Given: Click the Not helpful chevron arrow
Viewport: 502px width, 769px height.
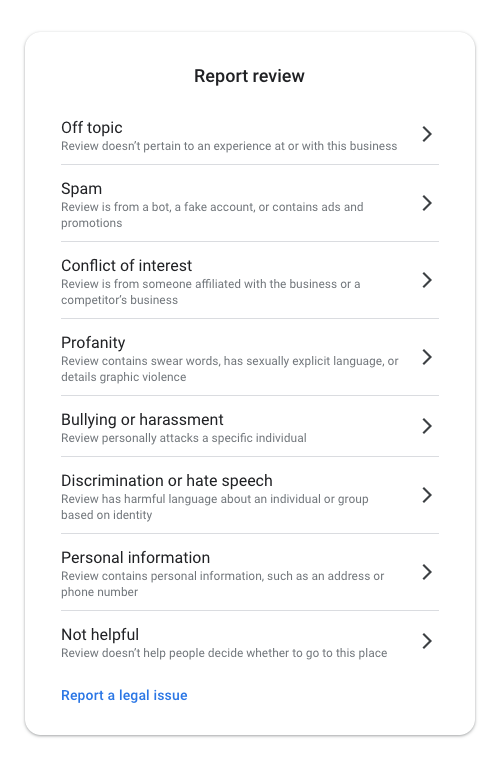Looking at the screenshot, I should point(427,641).
